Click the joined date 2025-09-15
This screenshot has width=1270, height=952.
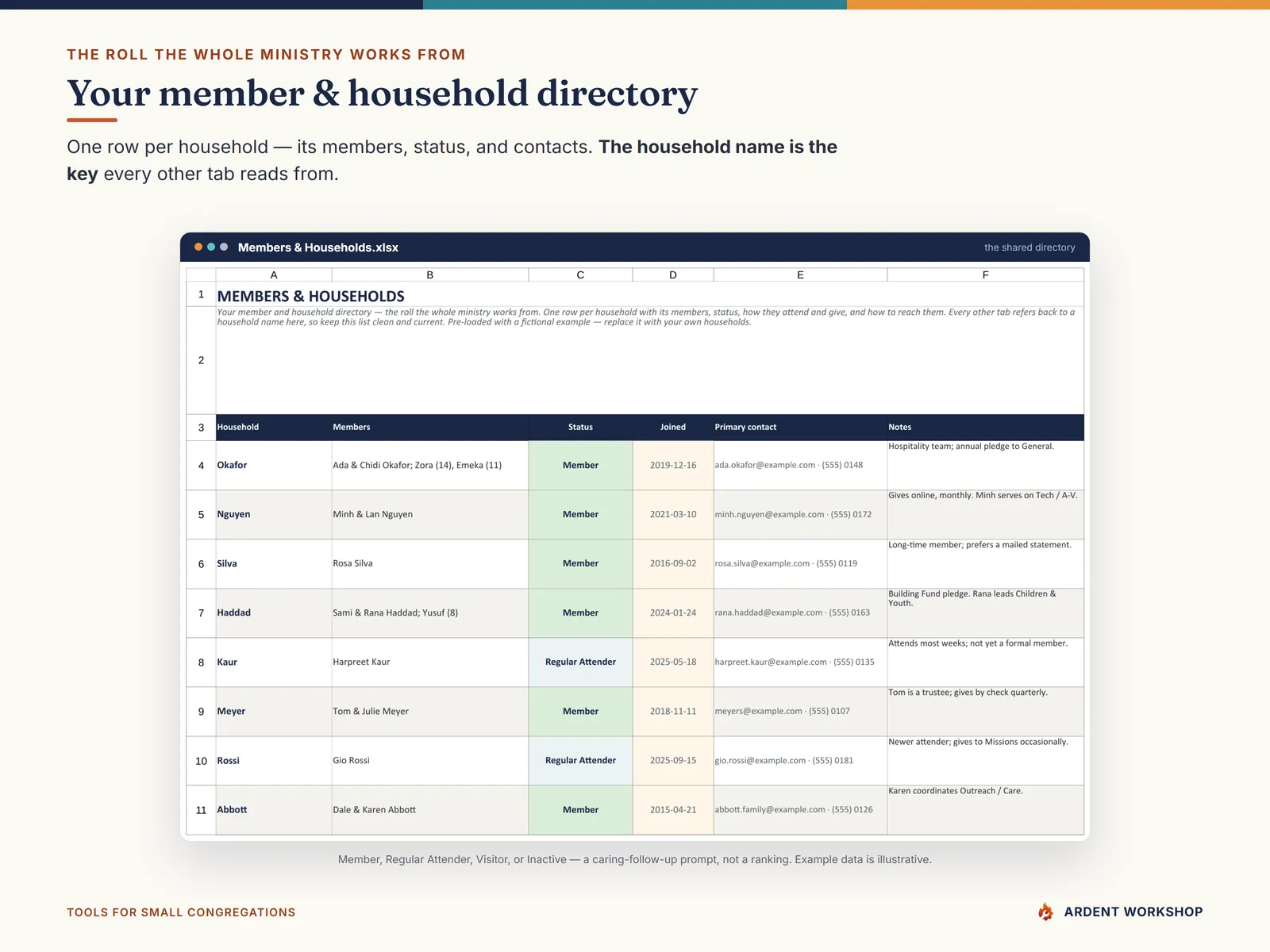pyautogui.click(x=673, y=760)
